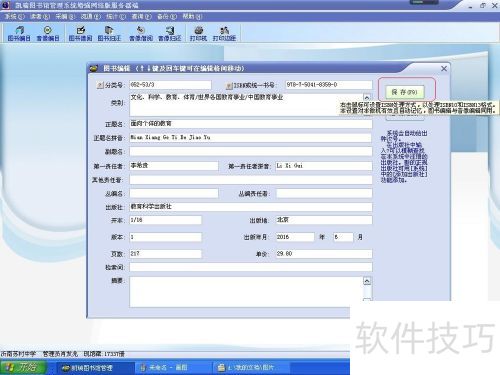Open the 帮助 menu
The width and height of the screenshot is (500, 375).
pyautogui.click(x=192, y=16)
